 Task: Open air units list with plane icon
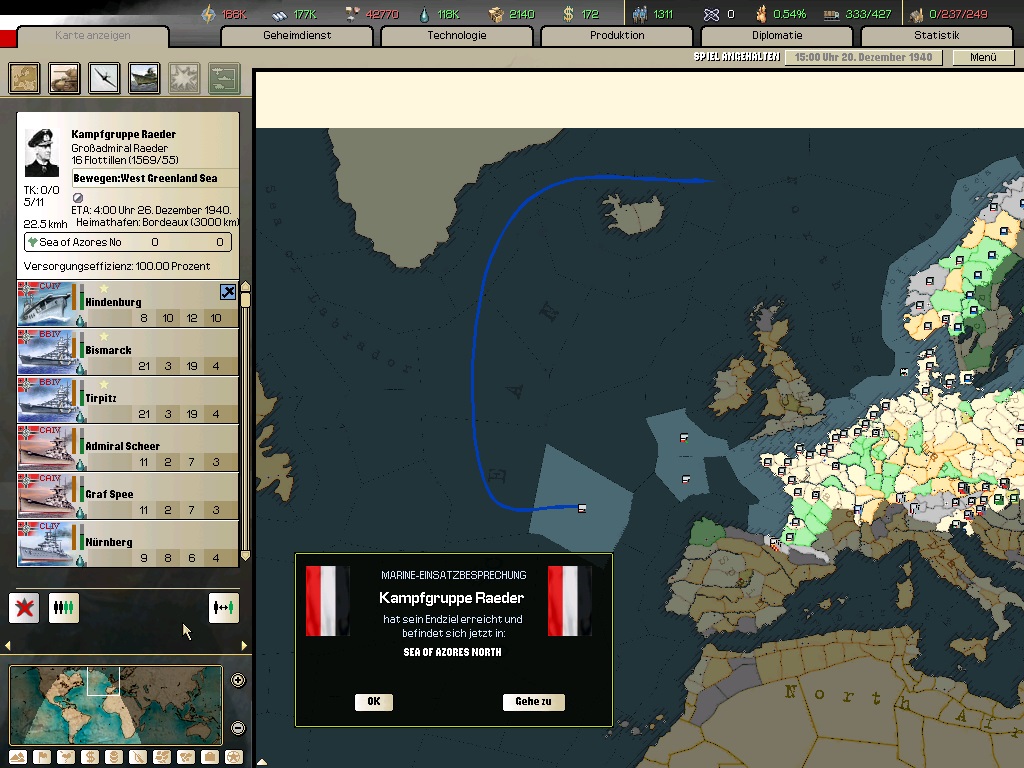click(104, 78)
